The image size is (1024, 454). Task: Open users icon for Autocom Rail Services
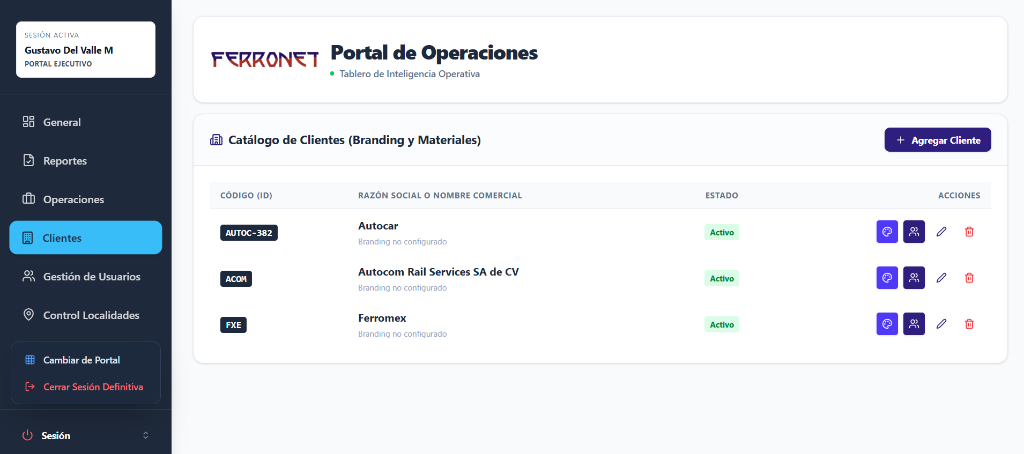pos(914,278)
